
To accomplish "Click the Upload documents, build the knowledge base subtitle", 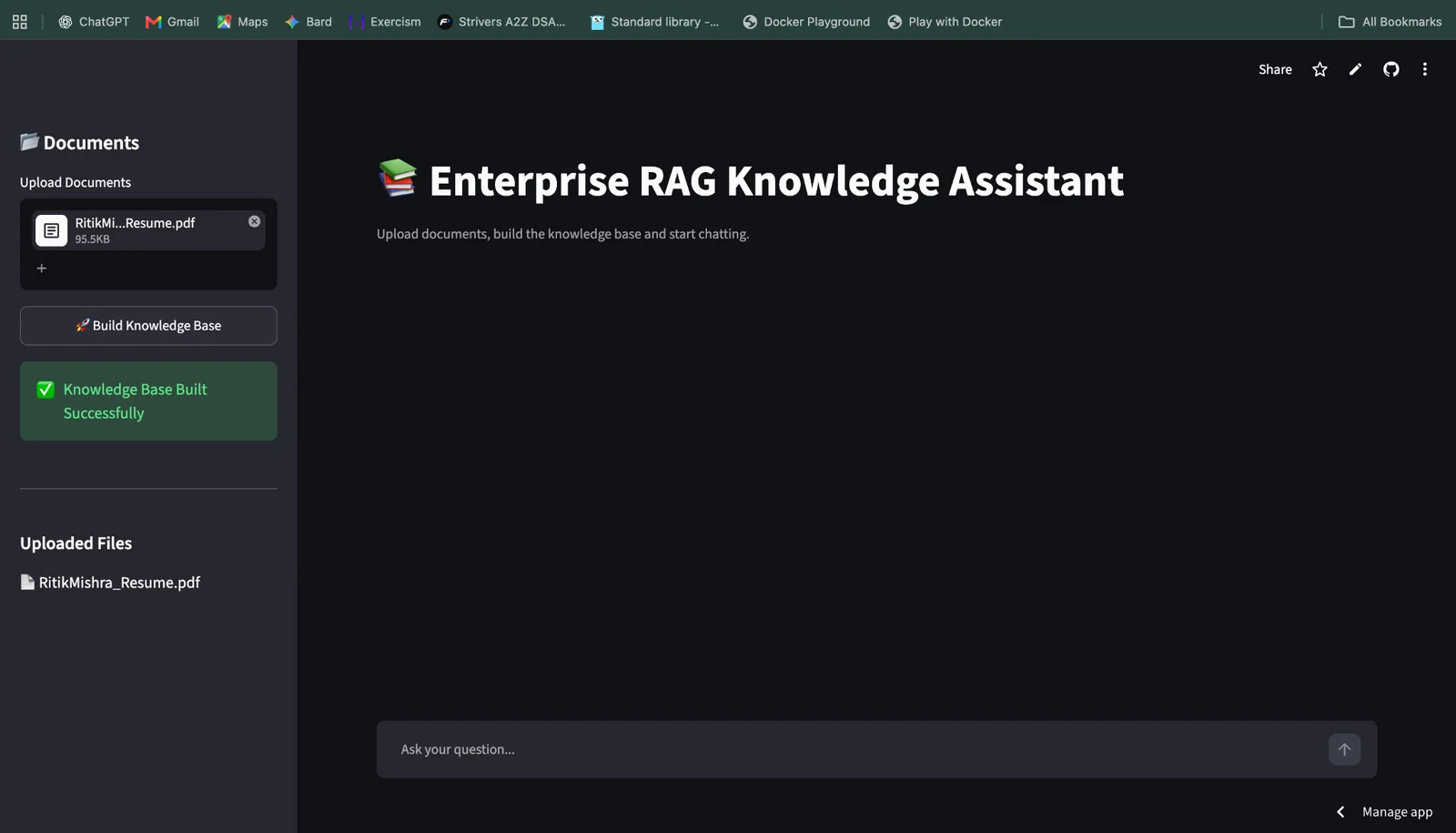I will click(562, 234).
